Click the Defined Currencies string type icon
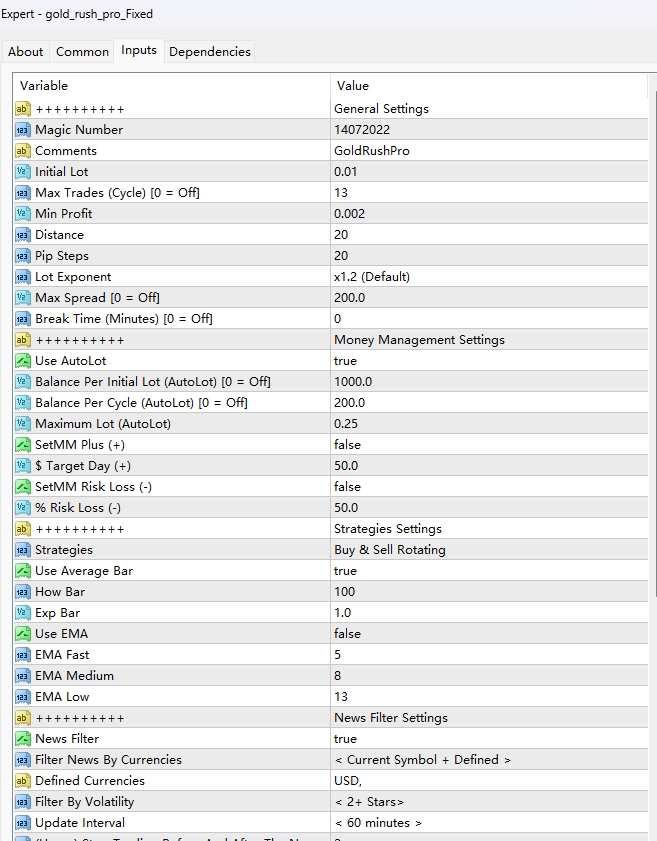The width and height of the screenshot is (657, 841). pyautogui.click(x=23, y=781)
